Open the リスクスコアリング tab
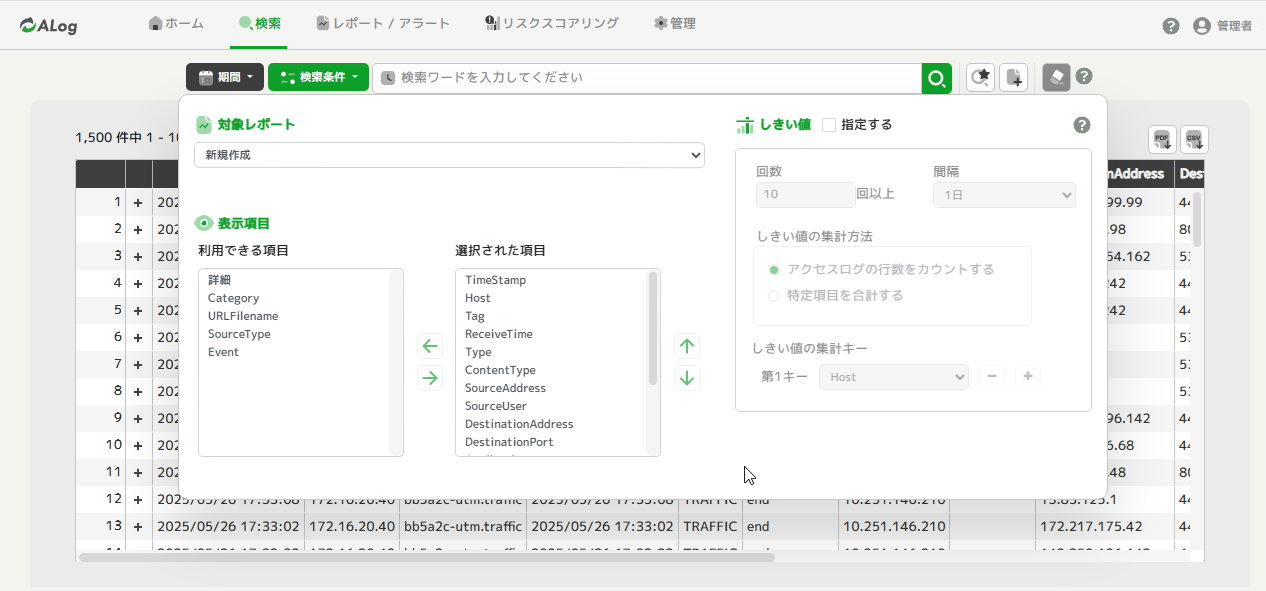Viewport: 1266px width, 591px height. [551, 23]
